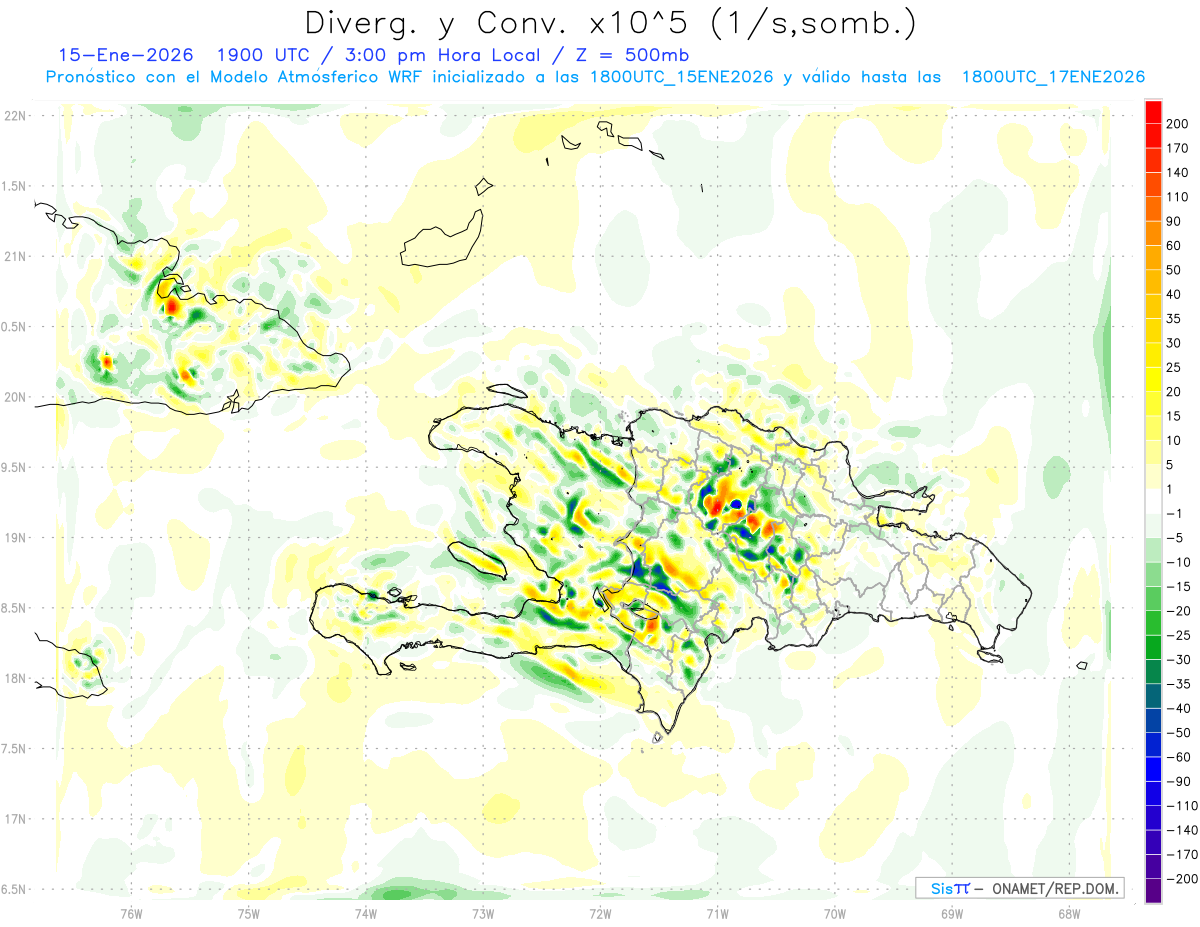This screenshot has width=1200, height=927.
Task: Click the white colorbar swatch between 1 and -1
Action: 1153,501
